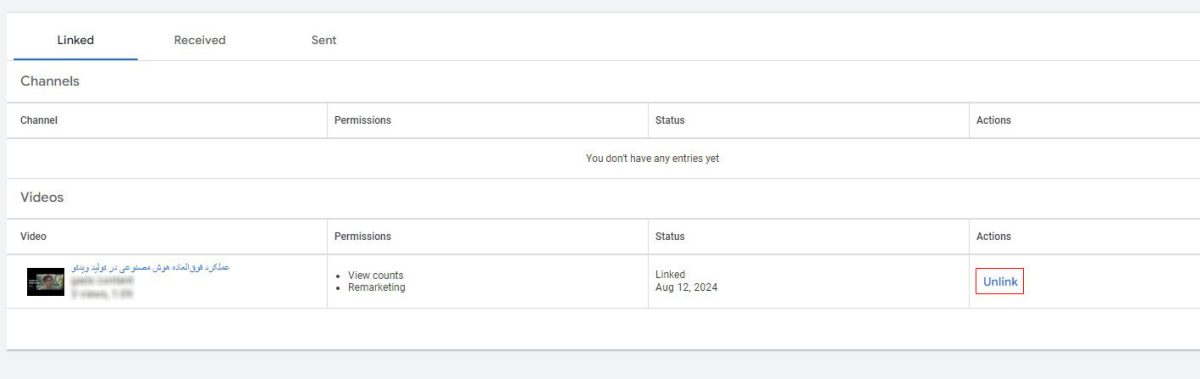Click Status header in Videos table
The height and width of the screenshot is (379, 1200).
(x=670, y=236)
